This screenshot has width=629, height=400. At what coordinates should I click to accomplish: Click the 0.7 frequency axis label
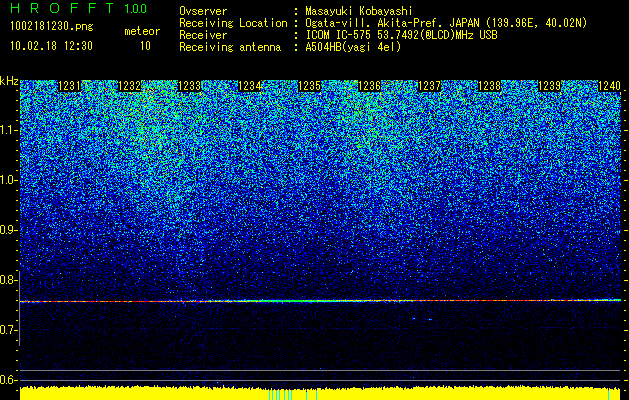(8, 330)
